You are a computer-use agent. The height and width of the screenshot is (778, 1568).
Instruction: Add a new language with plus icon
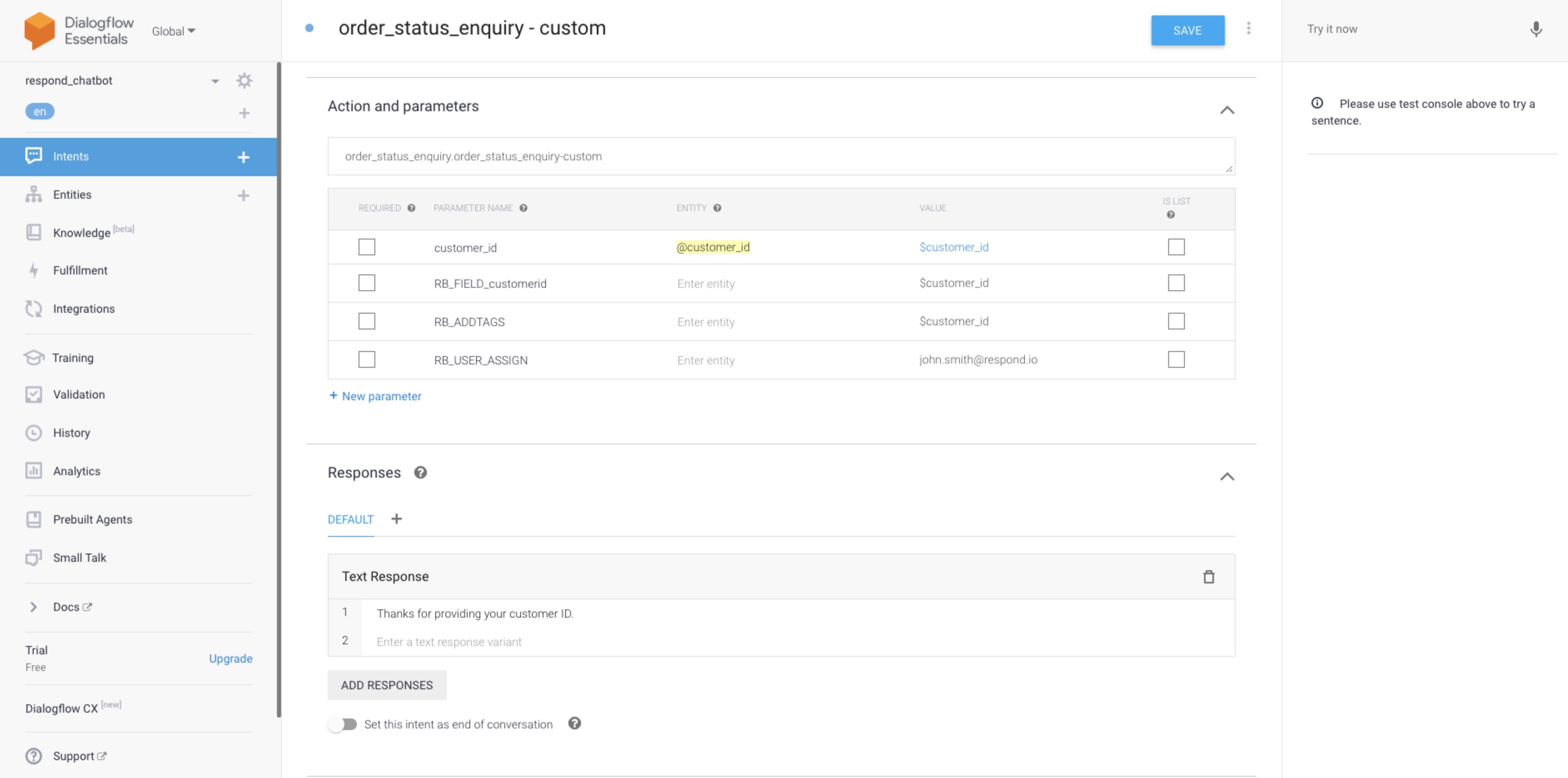pyautogui.click(x=244, y=113)
